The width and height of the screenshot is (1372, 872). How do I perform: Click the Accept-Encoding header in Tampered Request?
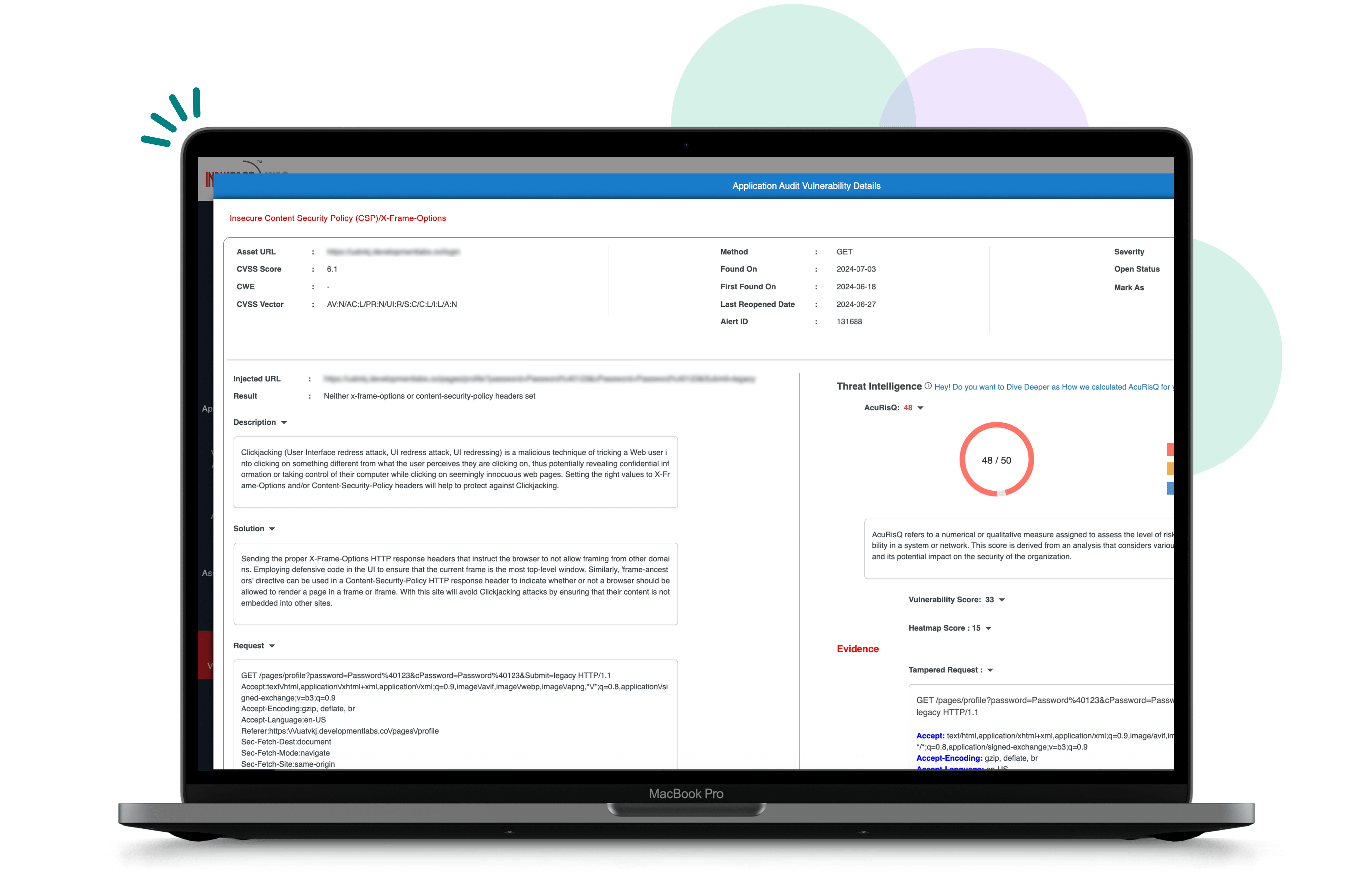[x=949, y=758]
